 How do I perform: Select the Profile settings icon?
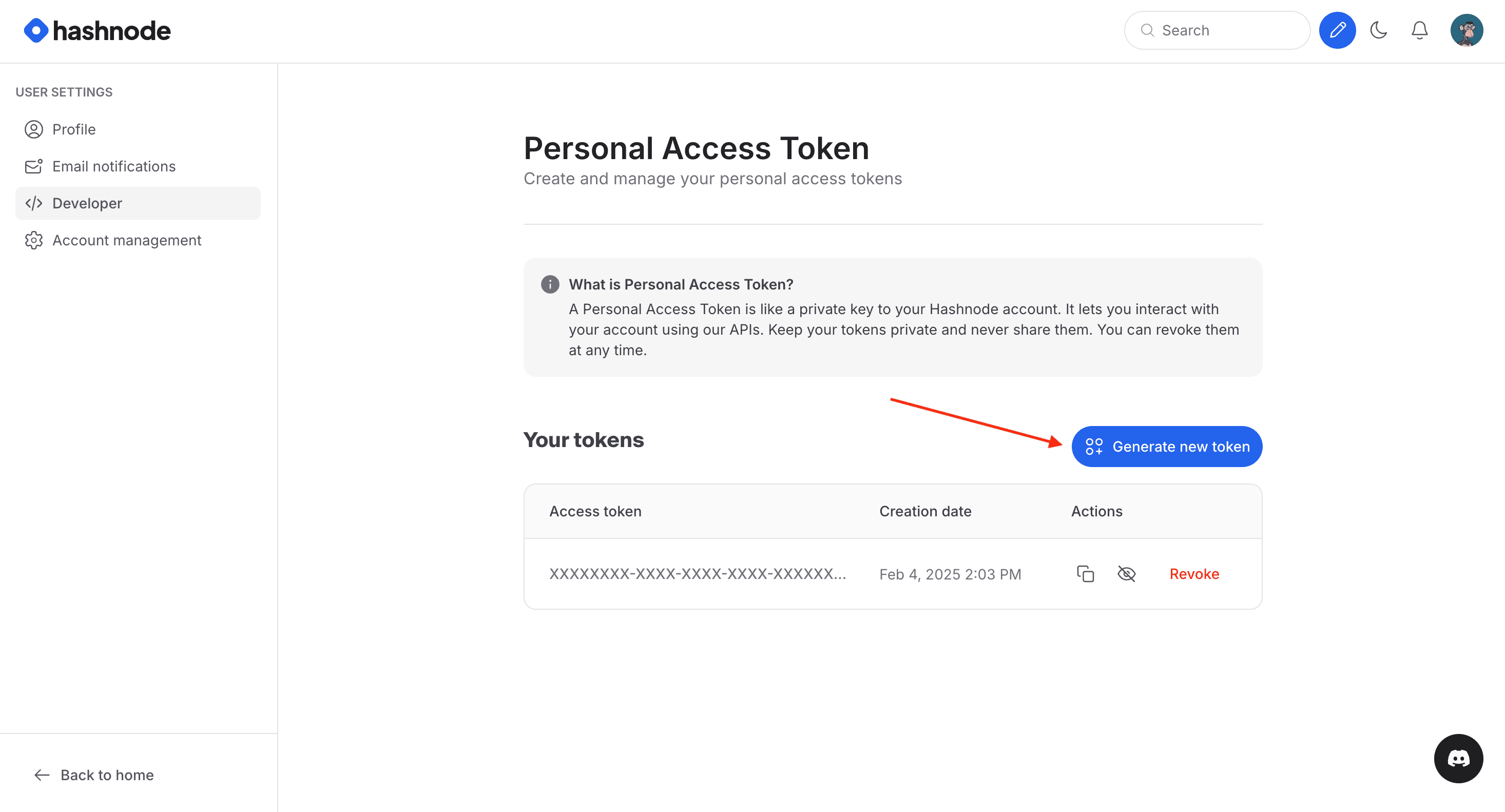[x=33, y=129]
